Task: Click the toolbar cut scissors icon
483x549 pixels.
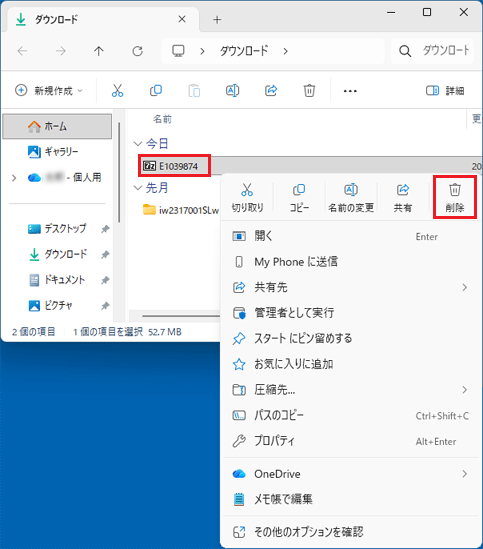Action: tap(117, 91)
